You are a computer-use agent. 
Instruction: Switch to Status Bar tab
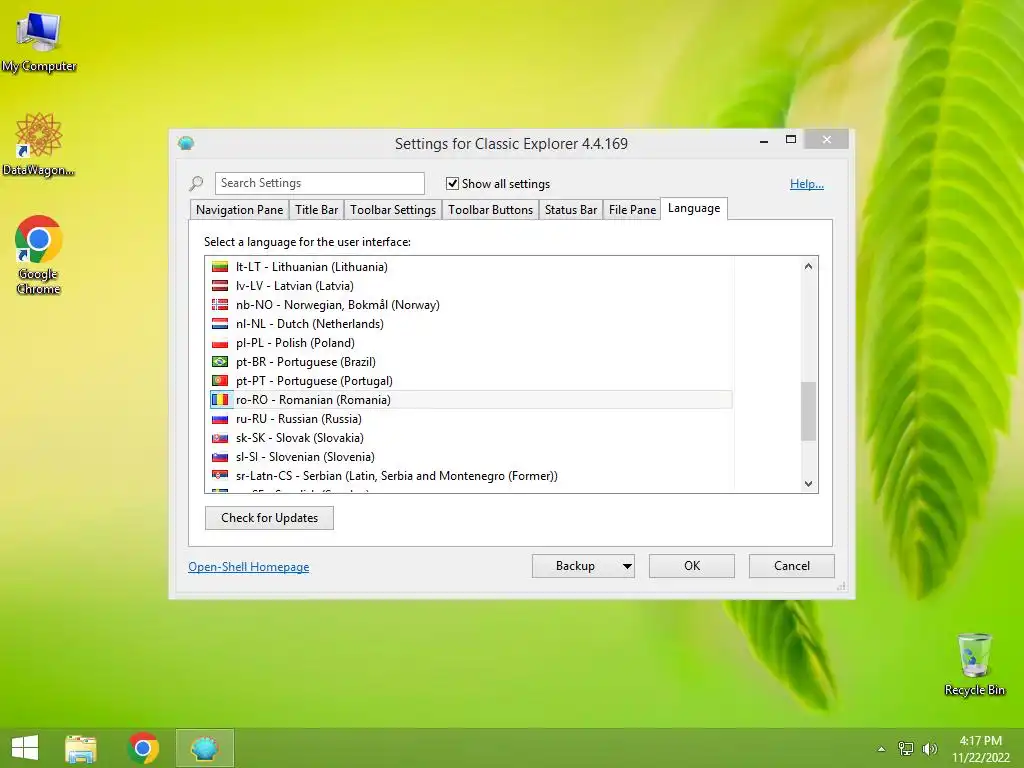coord(571,210)
